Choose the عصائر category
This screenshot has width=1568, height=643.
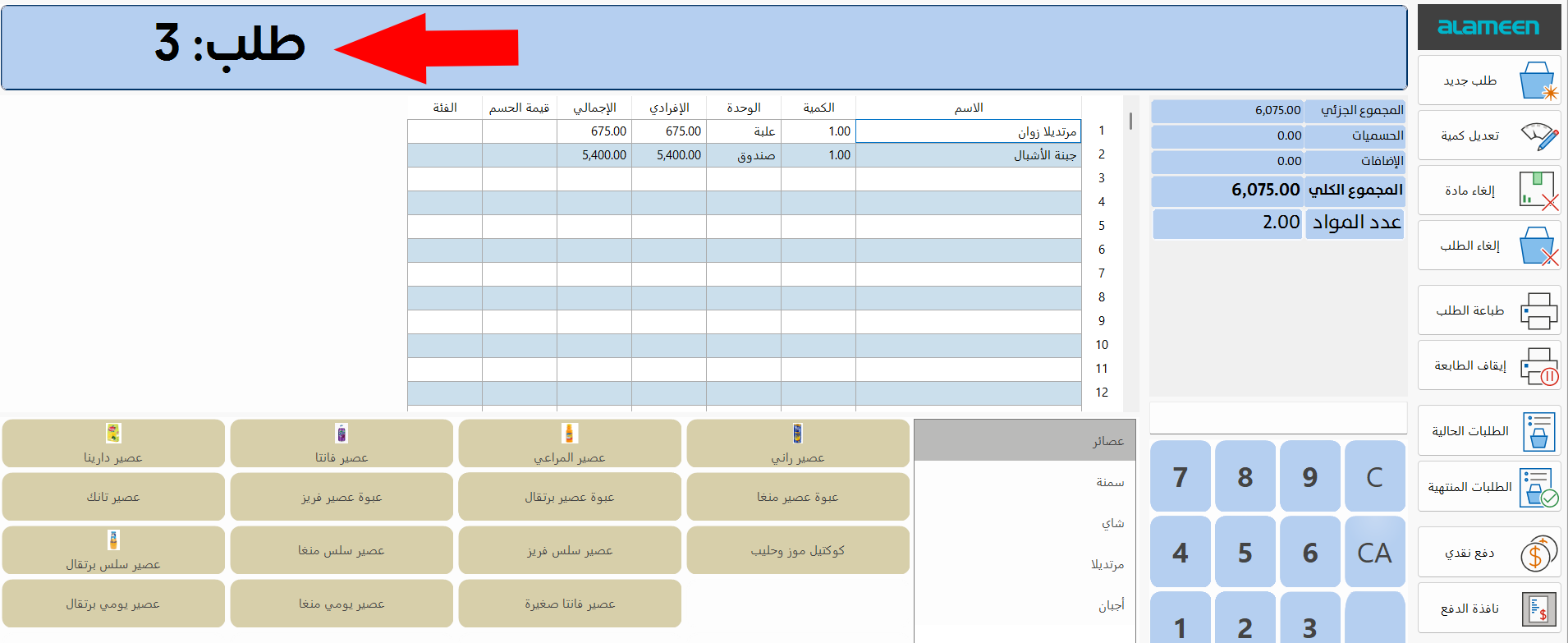[x=1025, y=440]
